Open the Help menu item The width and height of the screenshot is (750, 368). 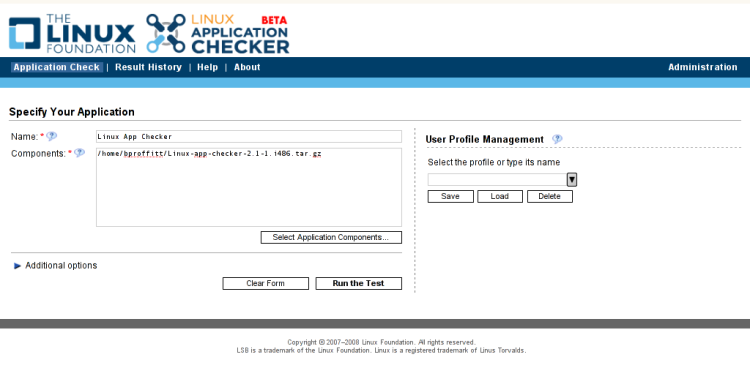click(208, 67)
